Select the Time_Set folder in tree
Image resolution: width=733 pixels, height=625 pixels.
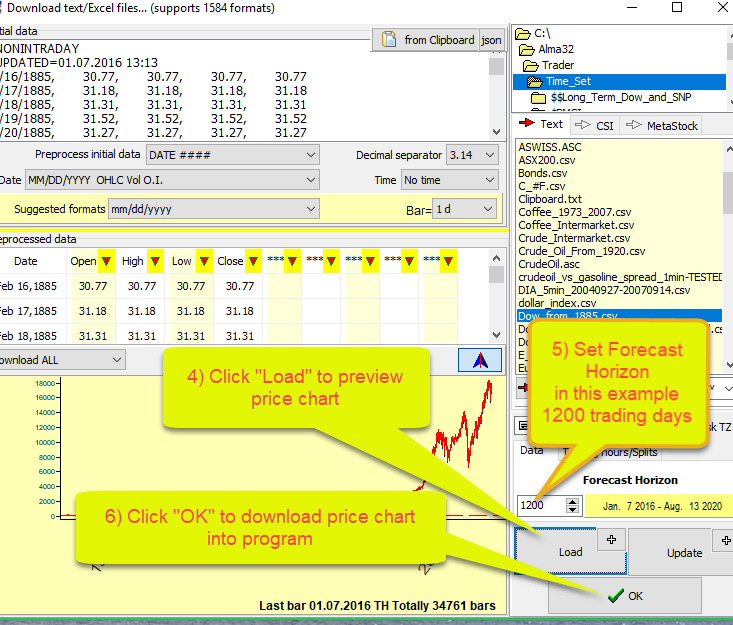coord(567,82)
